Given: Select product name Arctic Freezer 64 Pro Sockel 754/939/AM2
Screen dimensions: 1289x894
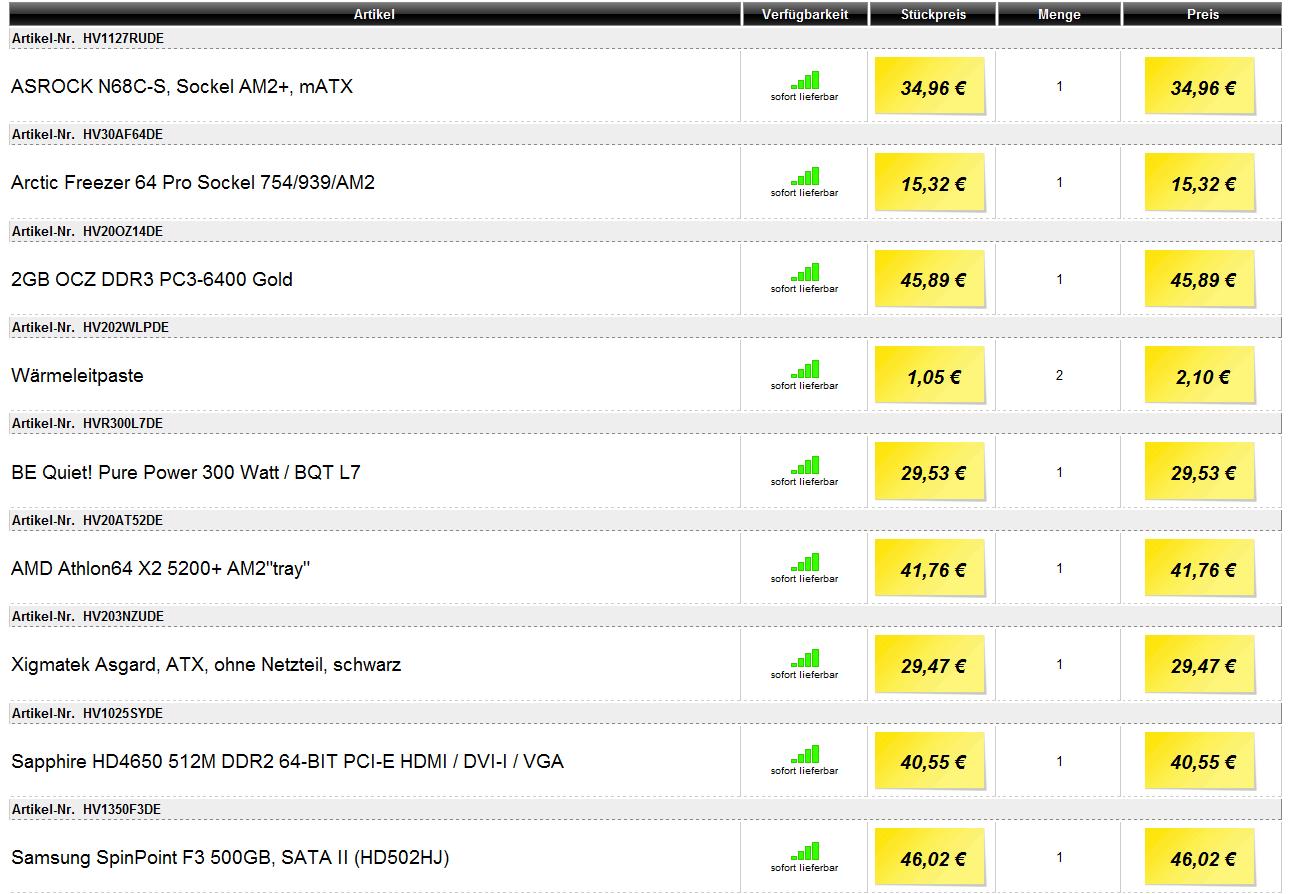Looking at the screenshot, I should 193,183.
